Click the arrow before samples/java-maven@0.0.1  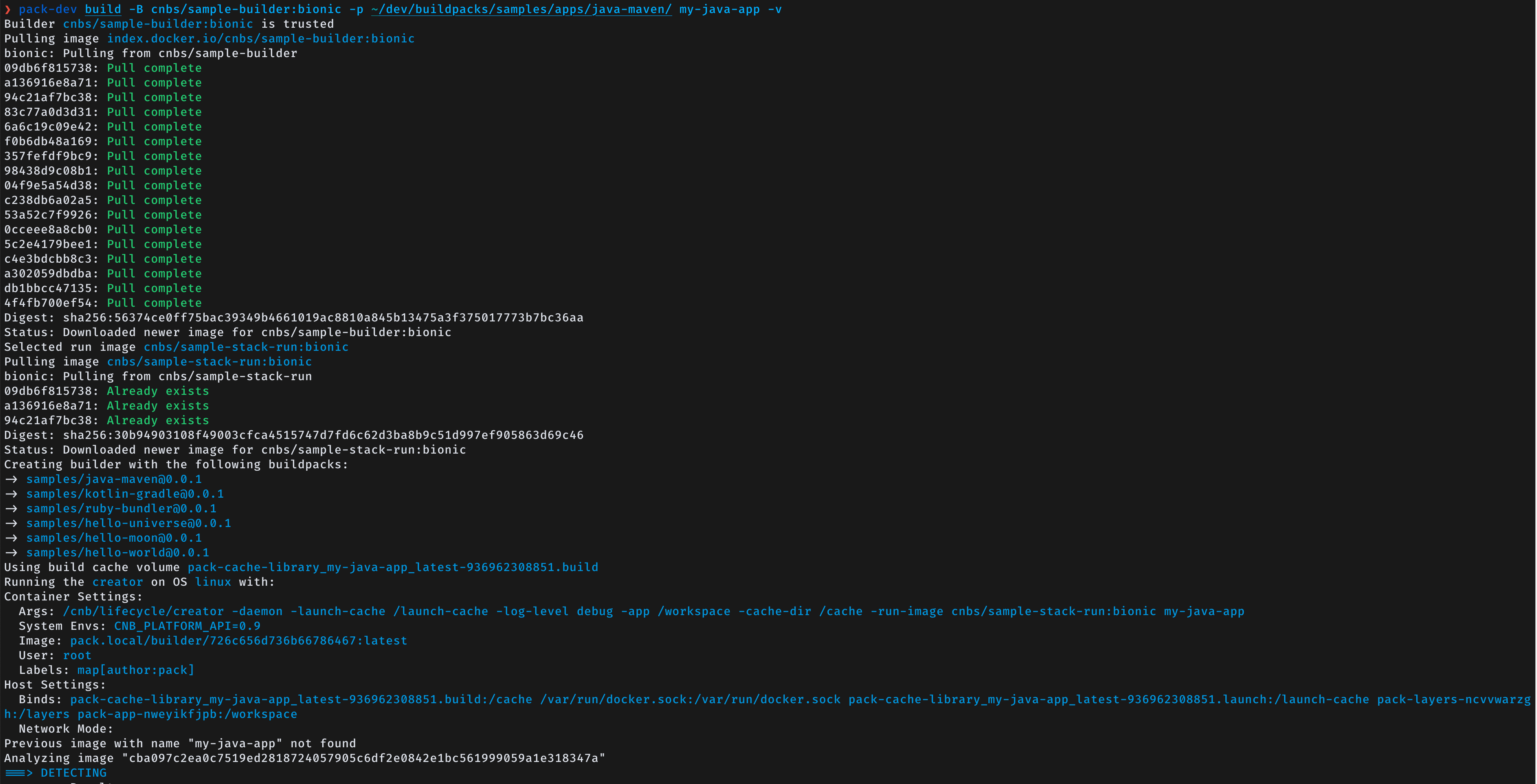point(11,479)
